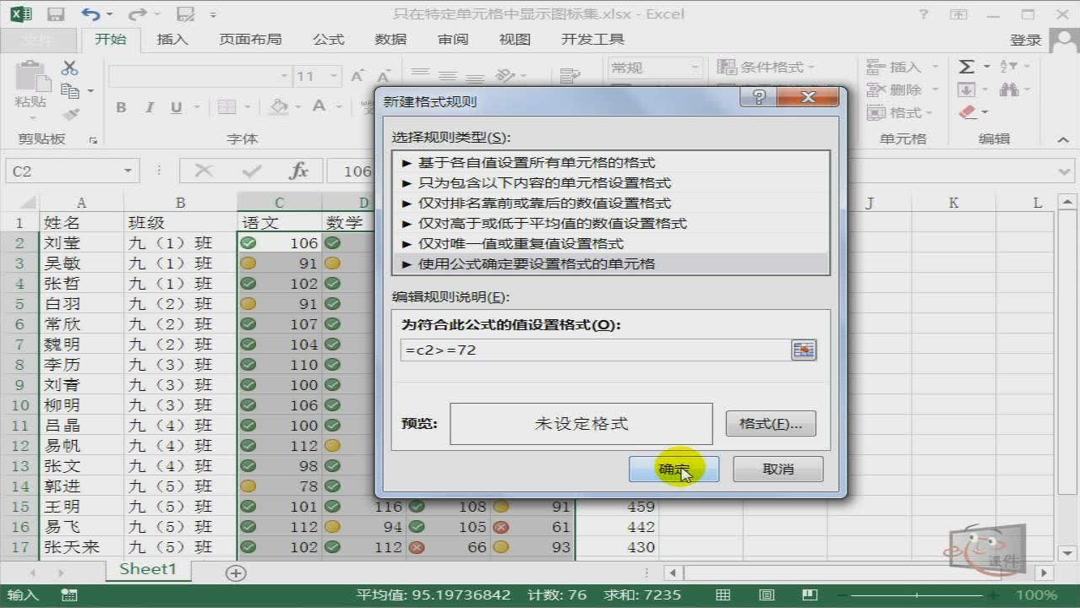Open the Clear (eraser) tool

click(966, 111)
